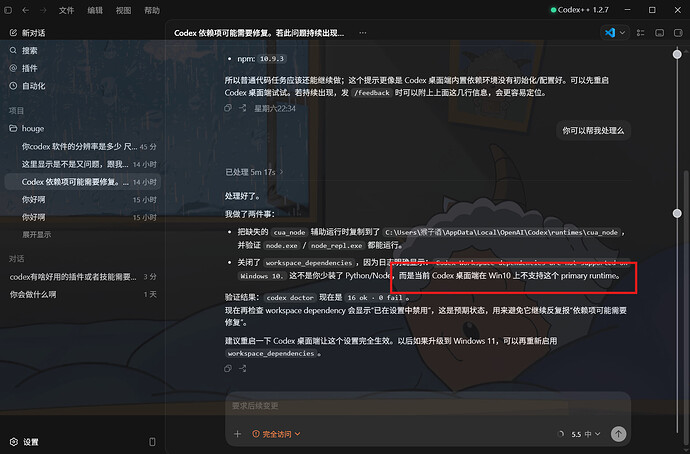Open the device icon beside settings
This screenshot has height=454, width=690.
pyautogui.click(x=152, y=442)
